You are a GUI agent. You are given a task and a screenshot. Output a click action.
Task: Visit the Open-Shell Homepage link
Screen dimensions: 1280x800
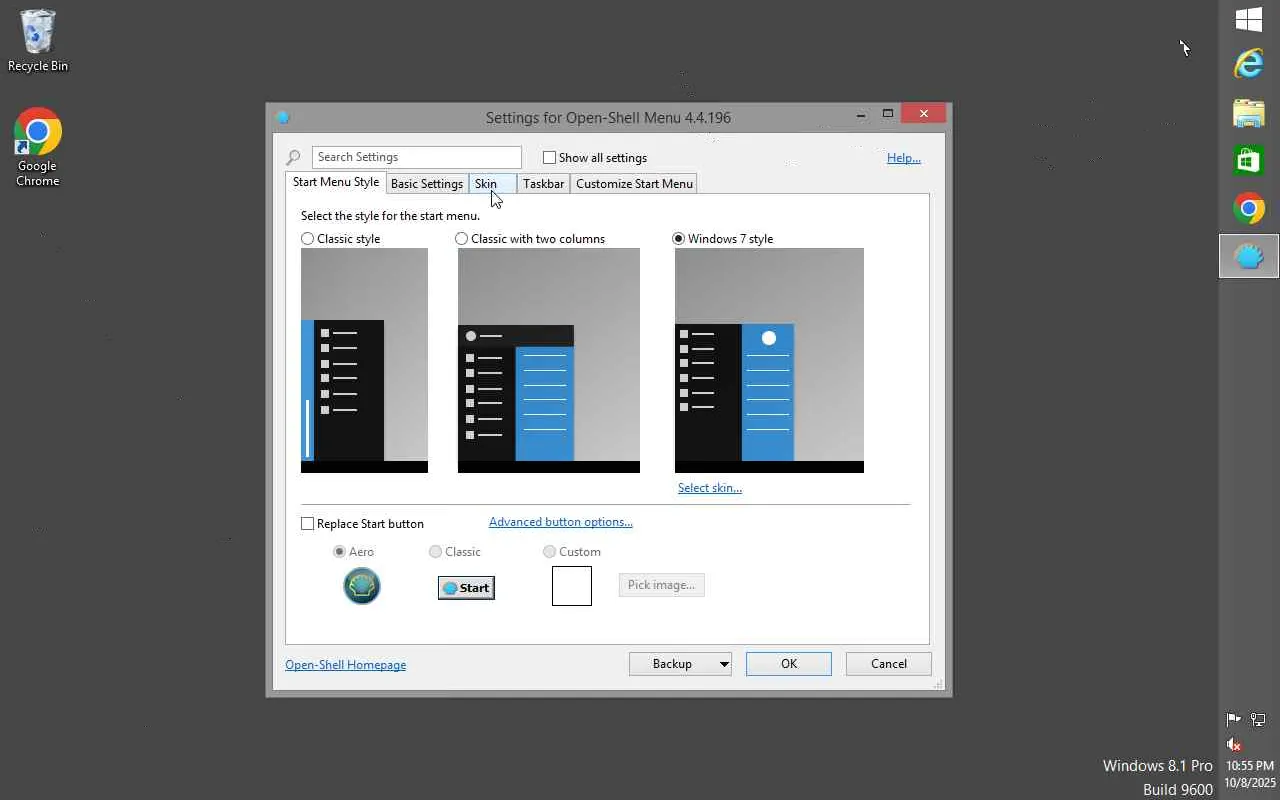tap(346, 665)
